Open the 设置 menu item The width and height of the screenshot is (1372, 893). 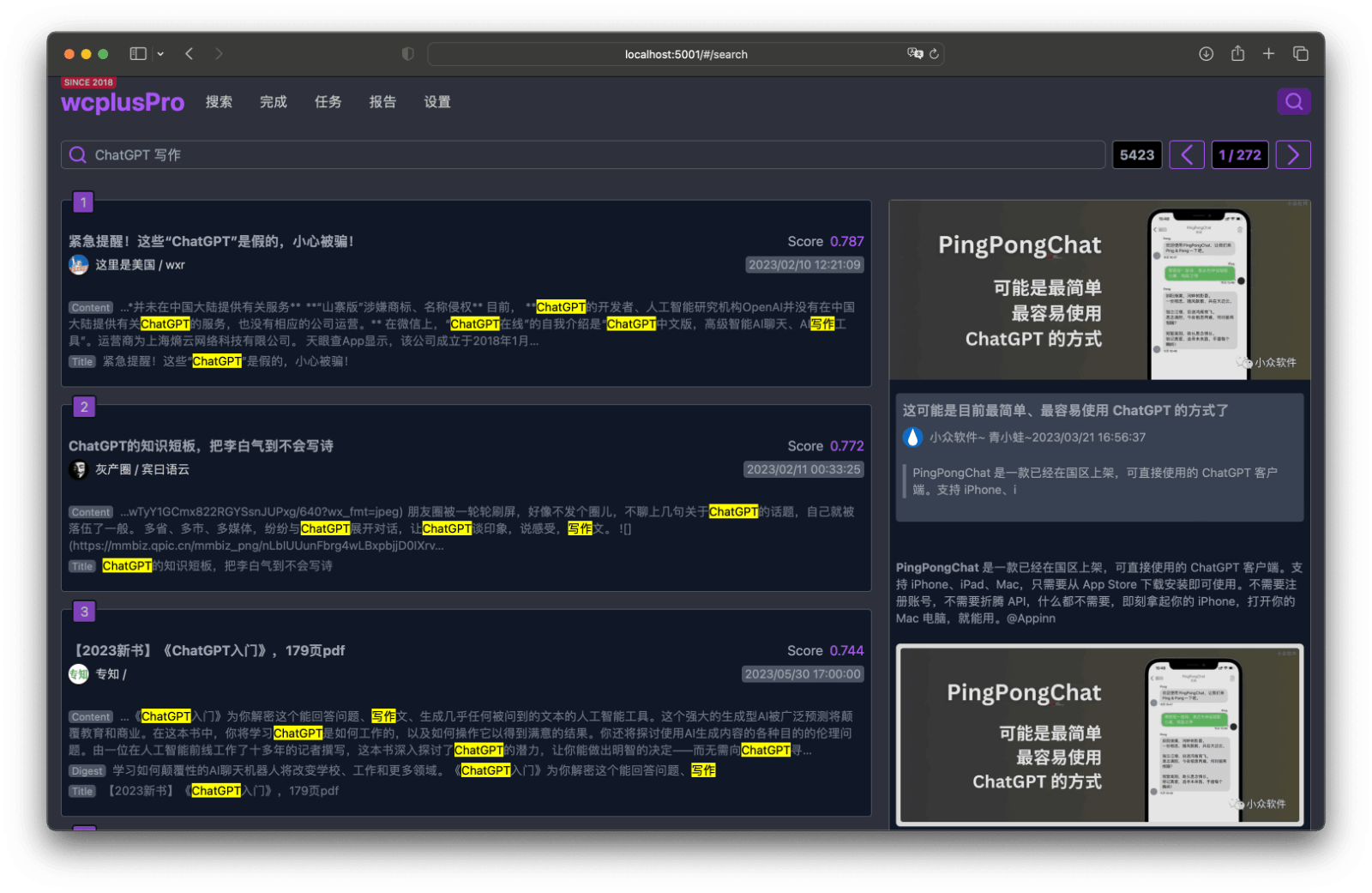pos(436,101)
